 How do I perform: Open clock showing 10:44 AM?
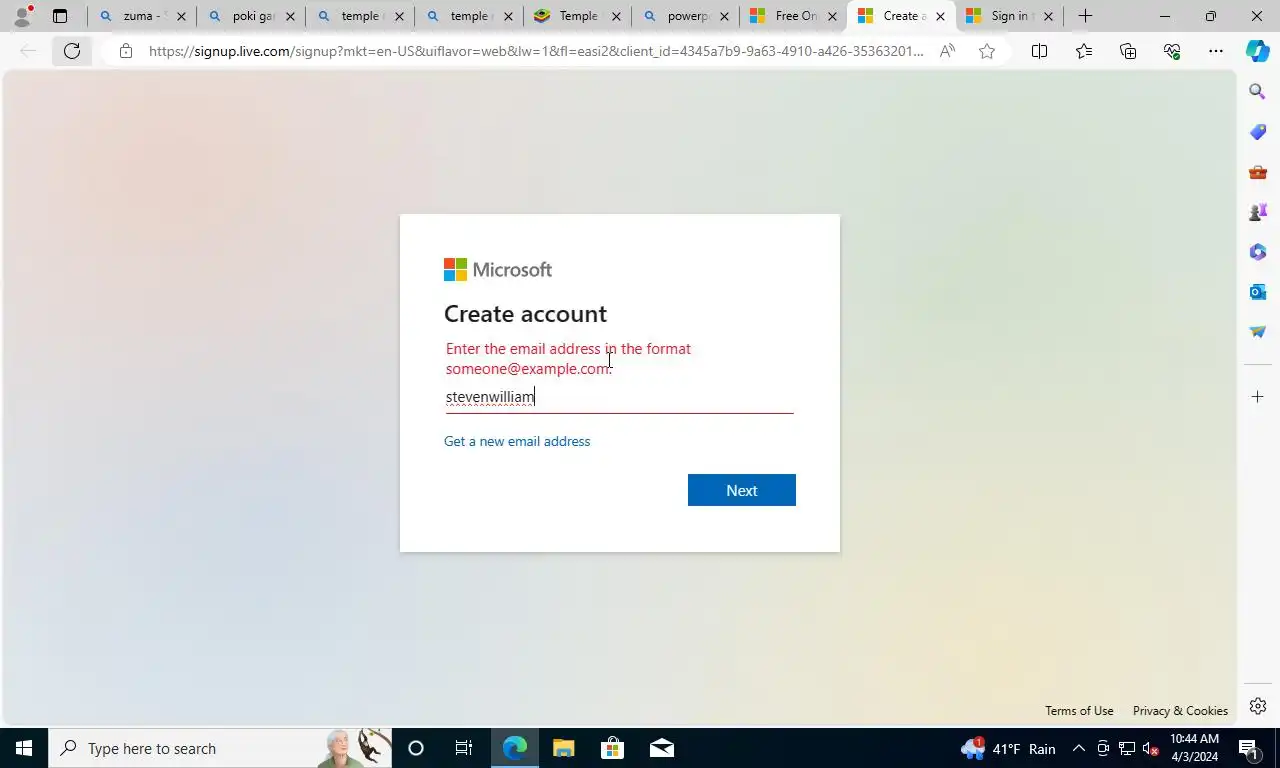(x=1194, y=748)
